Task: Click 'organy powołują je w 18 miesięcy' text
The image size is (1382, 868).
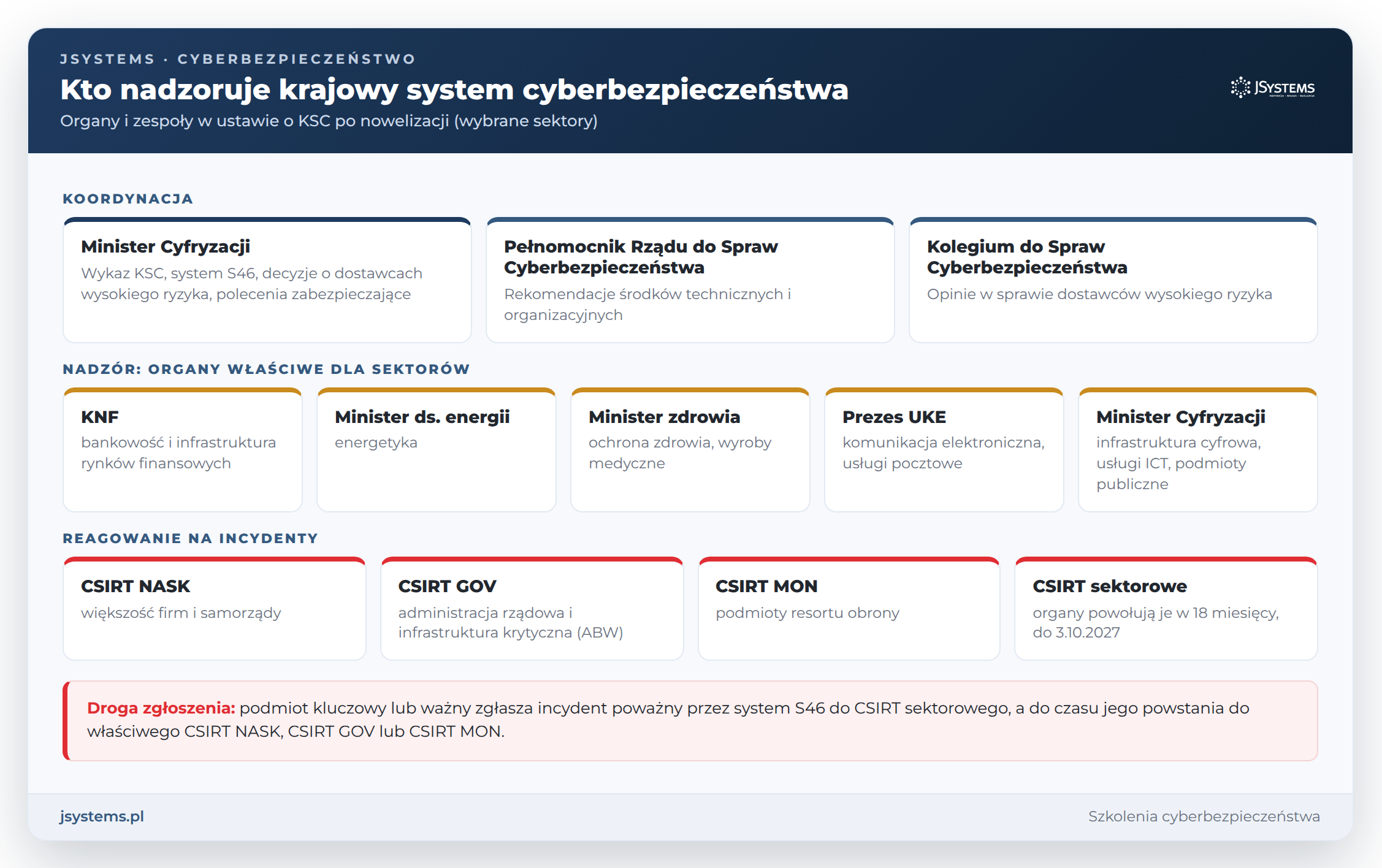Action: (1155, 613)
